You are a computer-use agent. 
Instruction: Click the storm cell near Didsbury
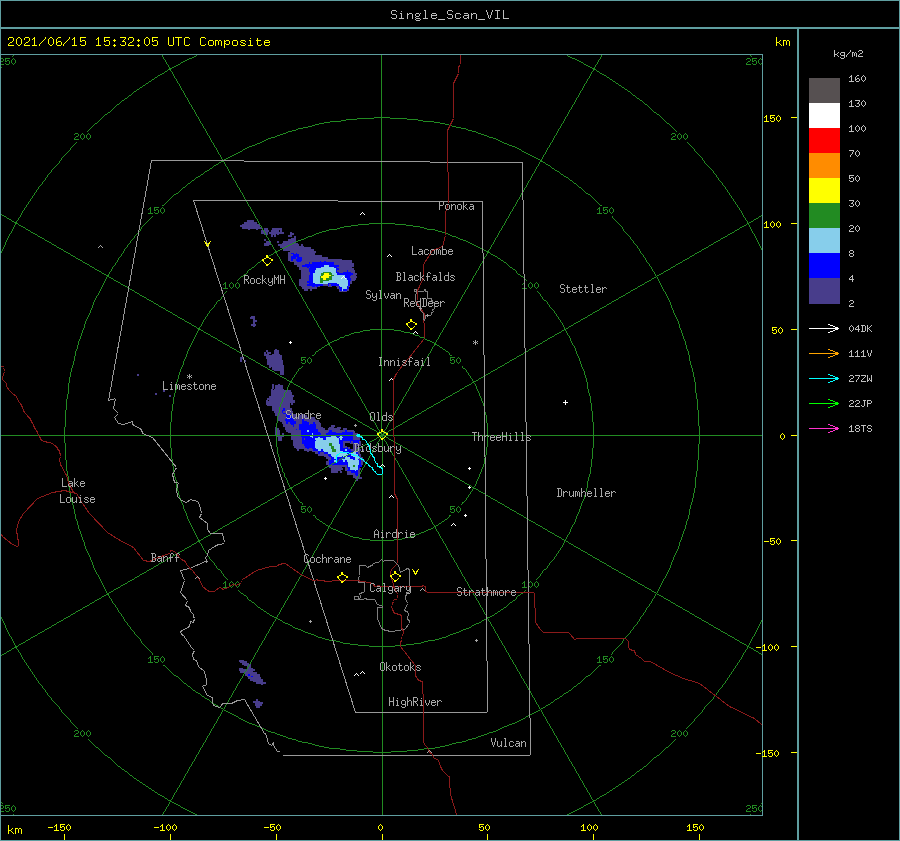(330, 447)
